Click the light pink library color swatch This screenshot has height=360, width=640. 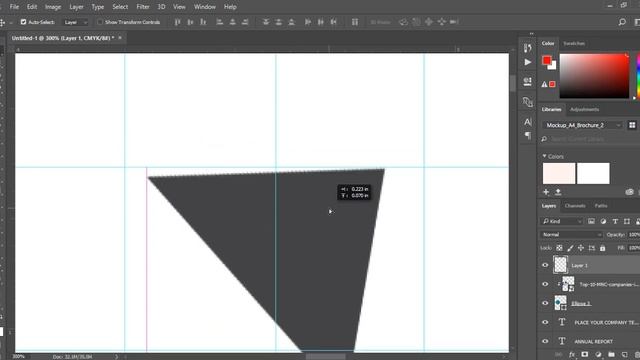(559, 173)
